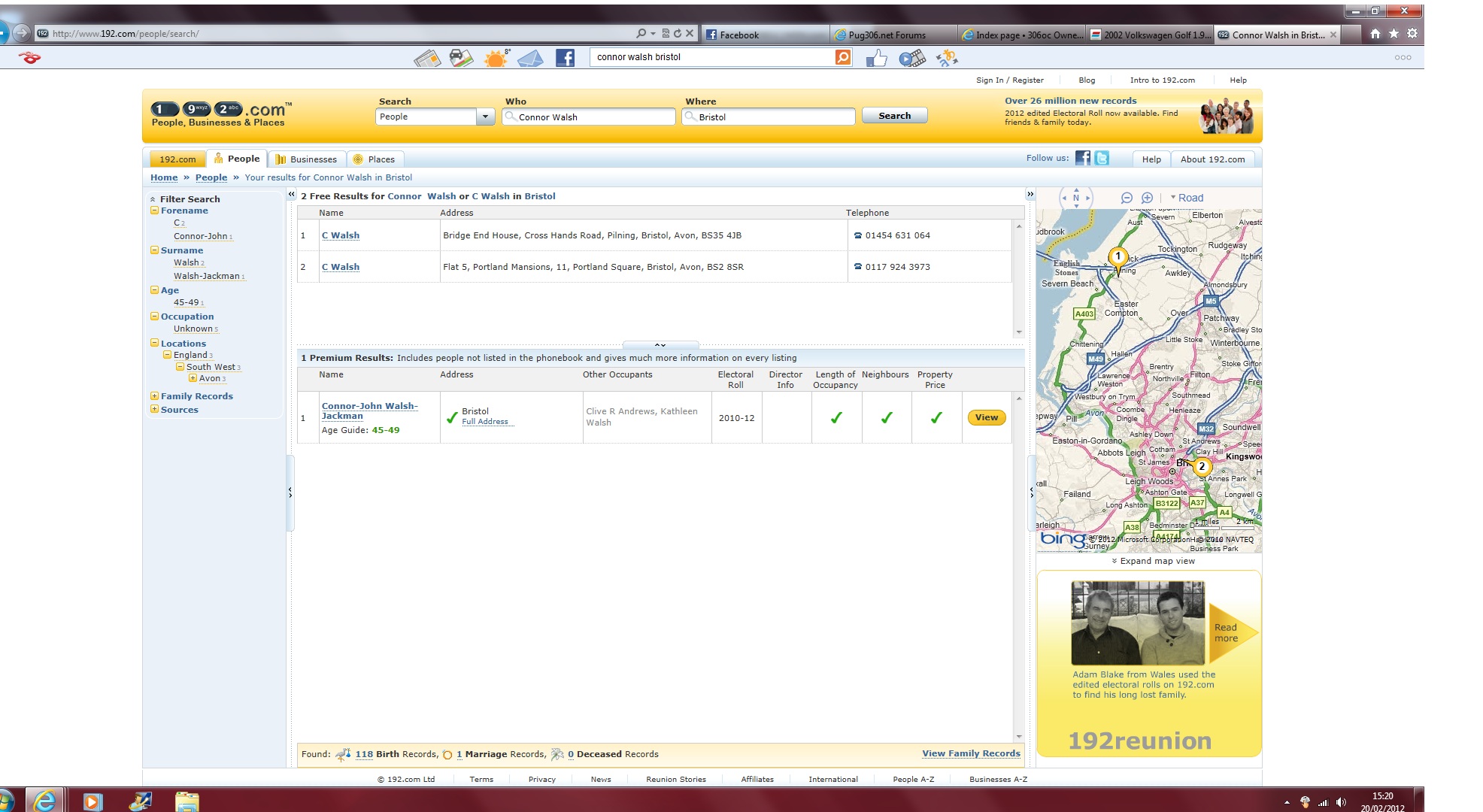Go back with the browser back arrow

(x=3, y=33)
